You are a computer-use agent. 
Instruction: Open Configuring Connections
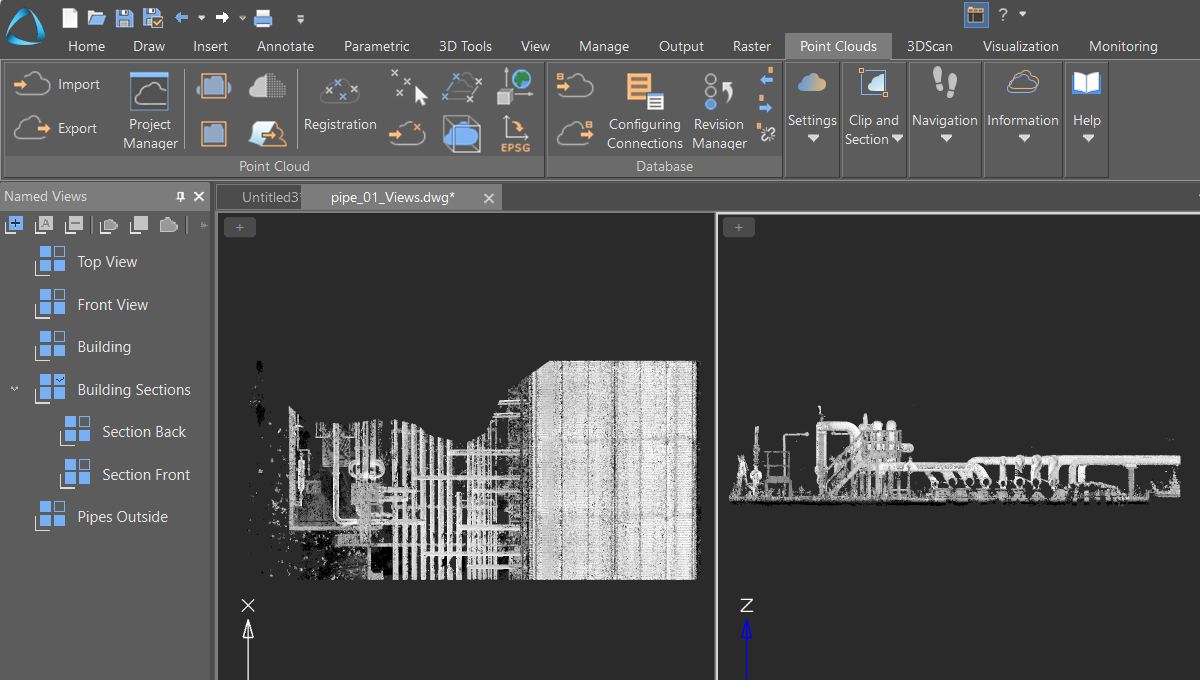click(644, 110)
